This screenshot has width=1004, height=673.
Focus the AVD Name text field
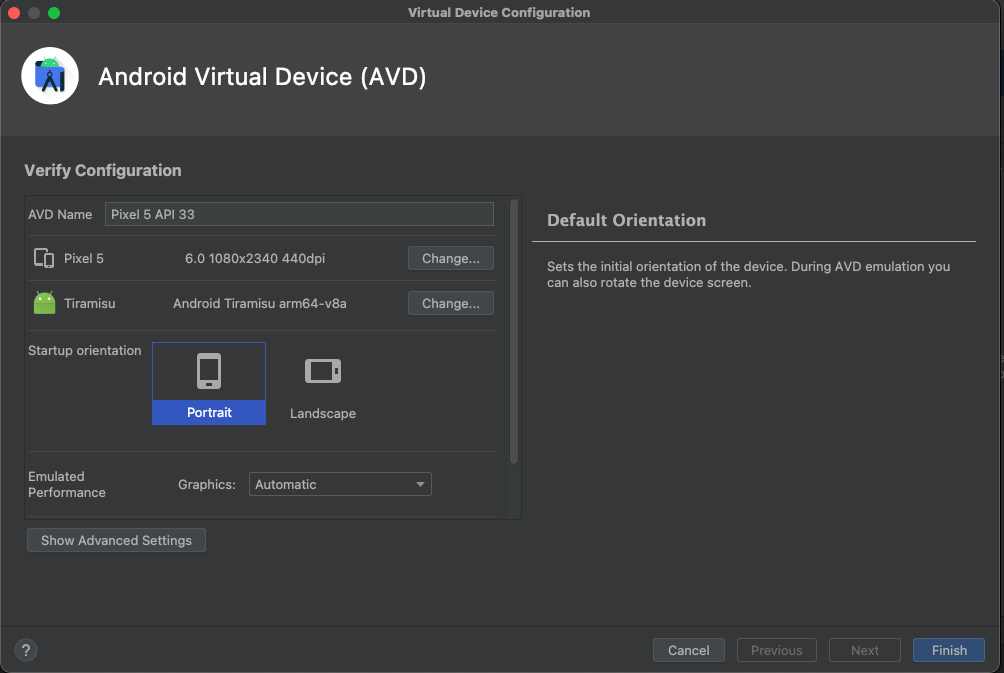299,214
